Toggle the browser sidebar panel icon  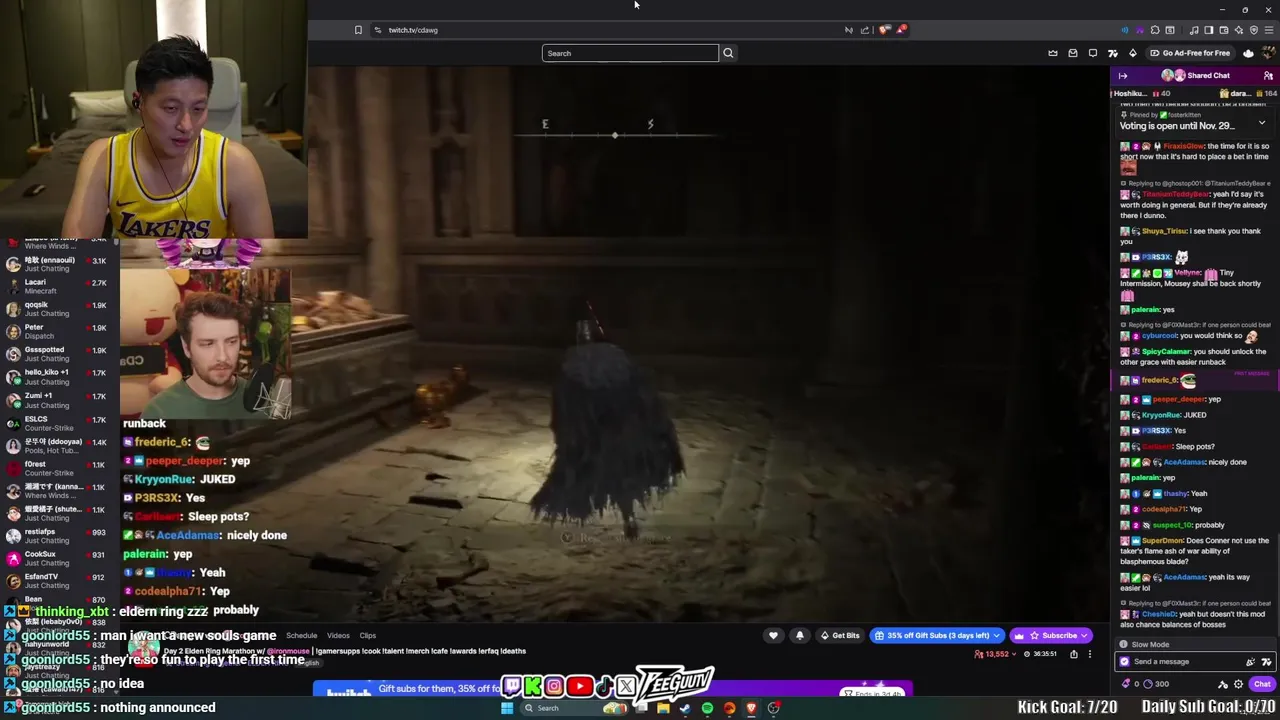point(1208,30)
